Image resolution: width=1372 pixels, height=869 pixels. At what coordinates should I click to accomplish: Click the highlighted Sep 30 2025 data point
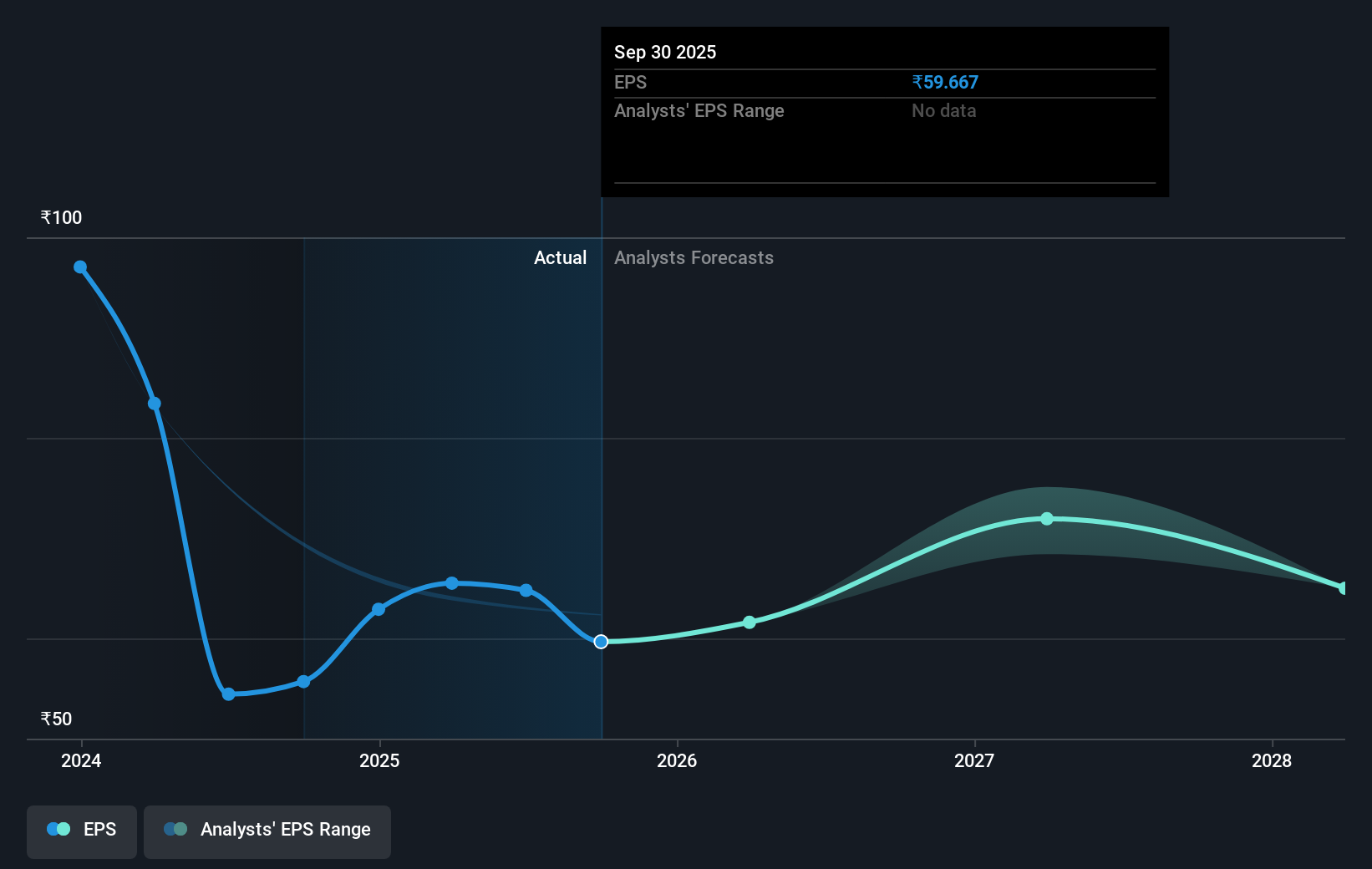click(x=601, y=642)
